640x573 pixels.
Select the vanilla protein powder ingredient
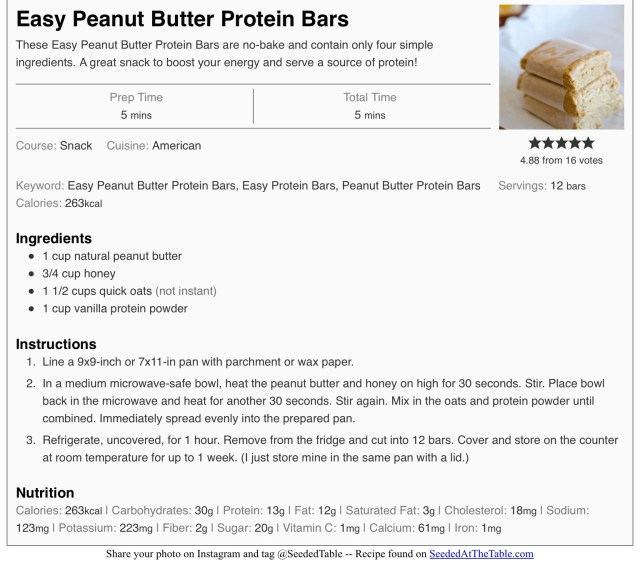tap(115, 308)
